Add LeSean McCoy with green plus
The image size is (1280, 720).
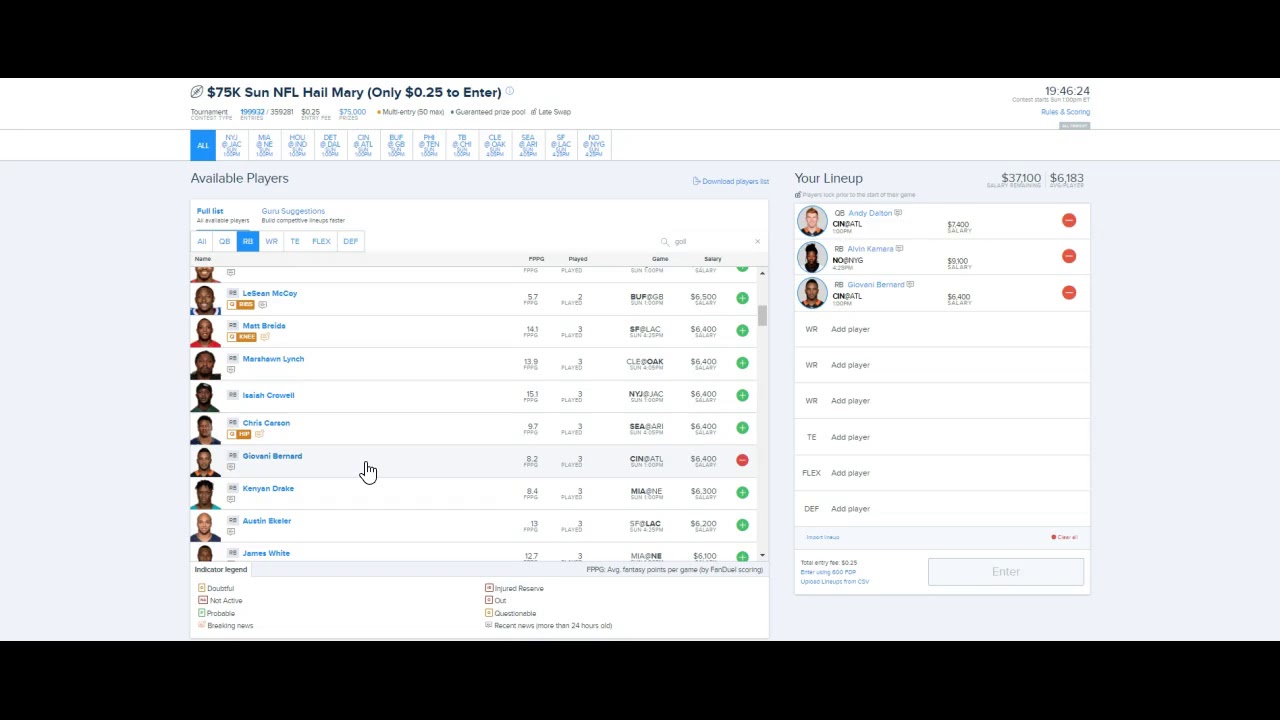pyautogui.click(x=742, y=298)
